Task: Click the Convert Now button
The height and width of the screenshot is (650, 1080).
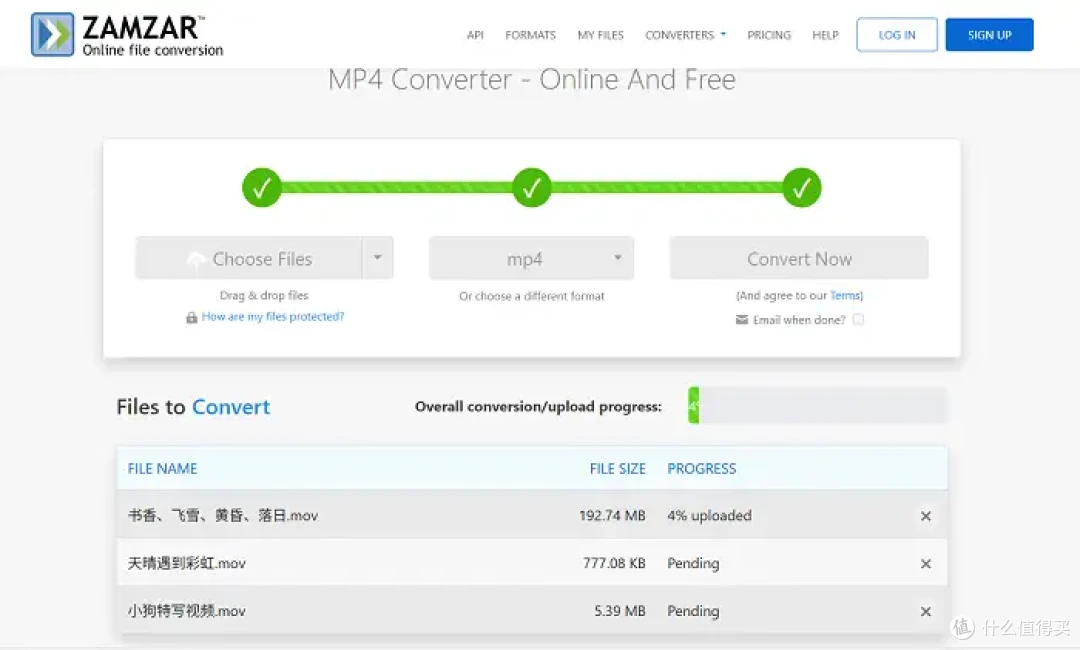Action: coord(799,258)
